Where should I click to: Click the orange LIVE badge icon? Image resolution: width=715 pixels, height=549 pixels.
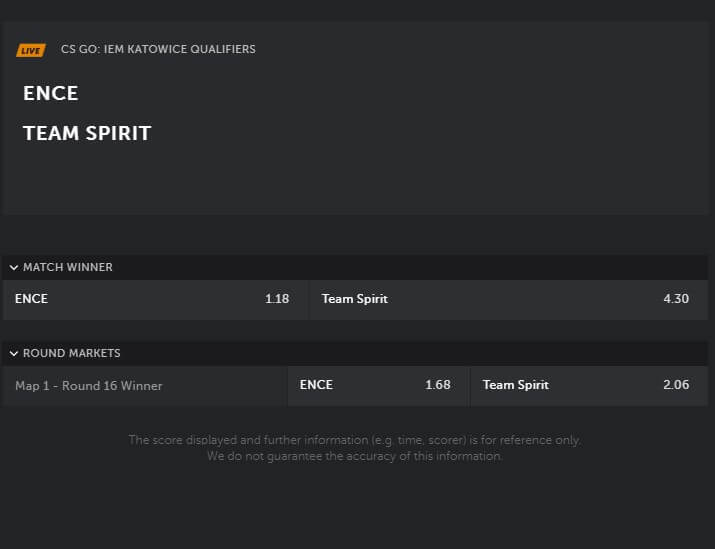pyautogui.click(x=31, y=50)
